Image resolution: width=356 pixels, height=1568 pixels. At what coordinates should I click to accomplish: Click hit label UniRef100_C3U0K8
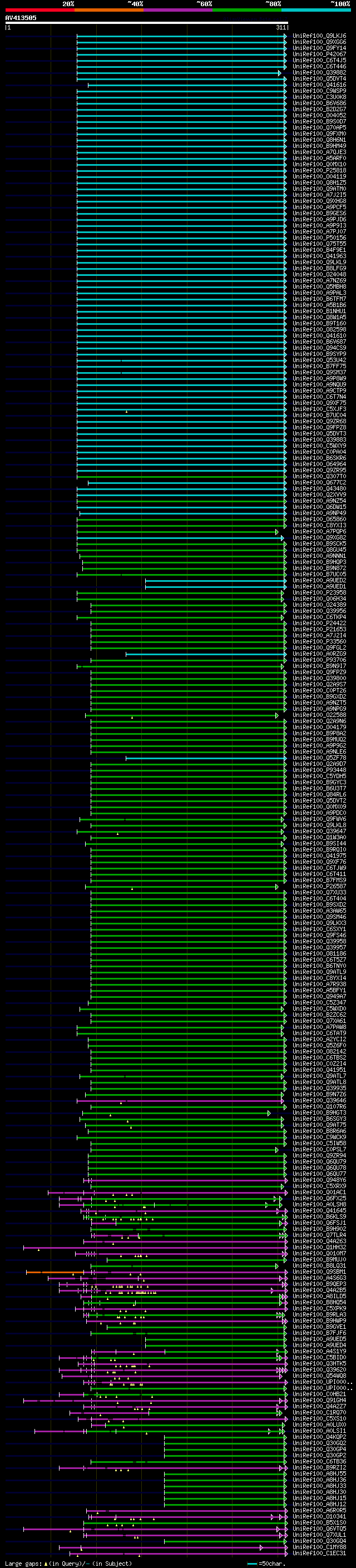click(x=319, y=97)
